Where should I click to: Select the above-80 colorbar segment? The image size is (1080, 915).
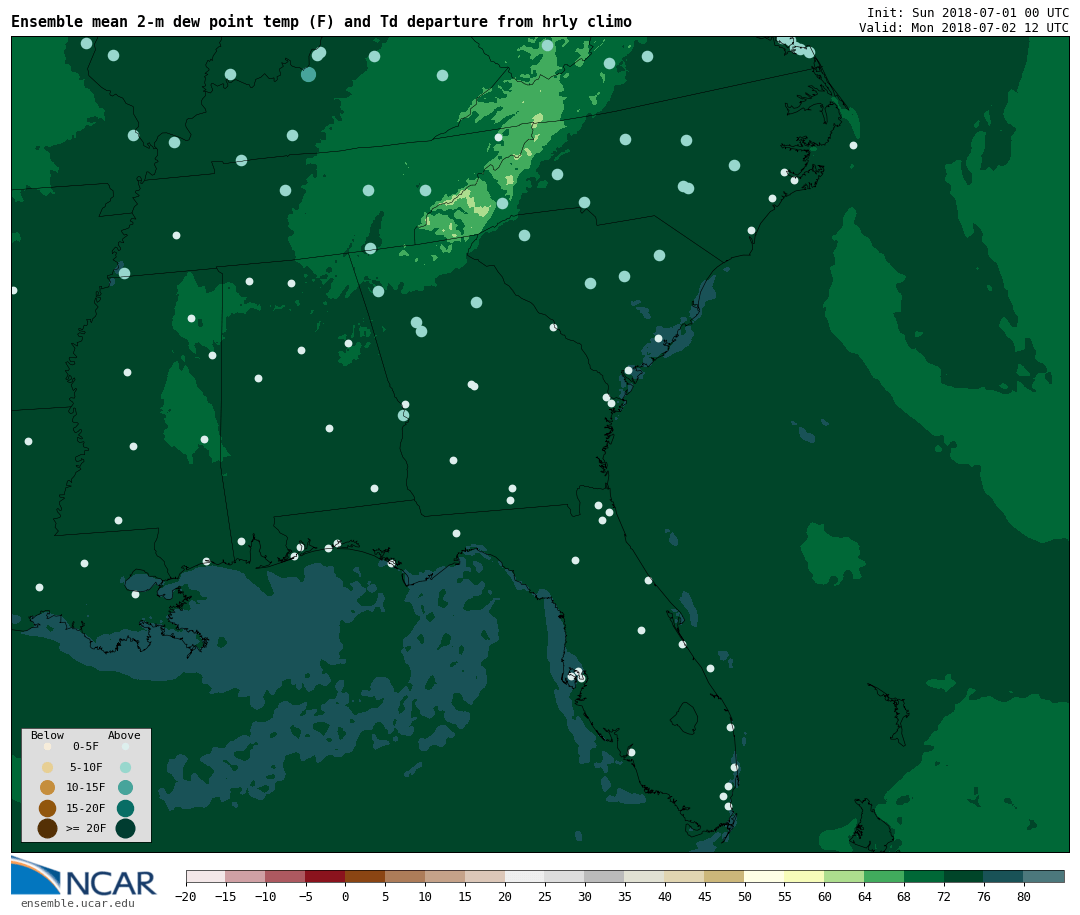point(1045,876)
